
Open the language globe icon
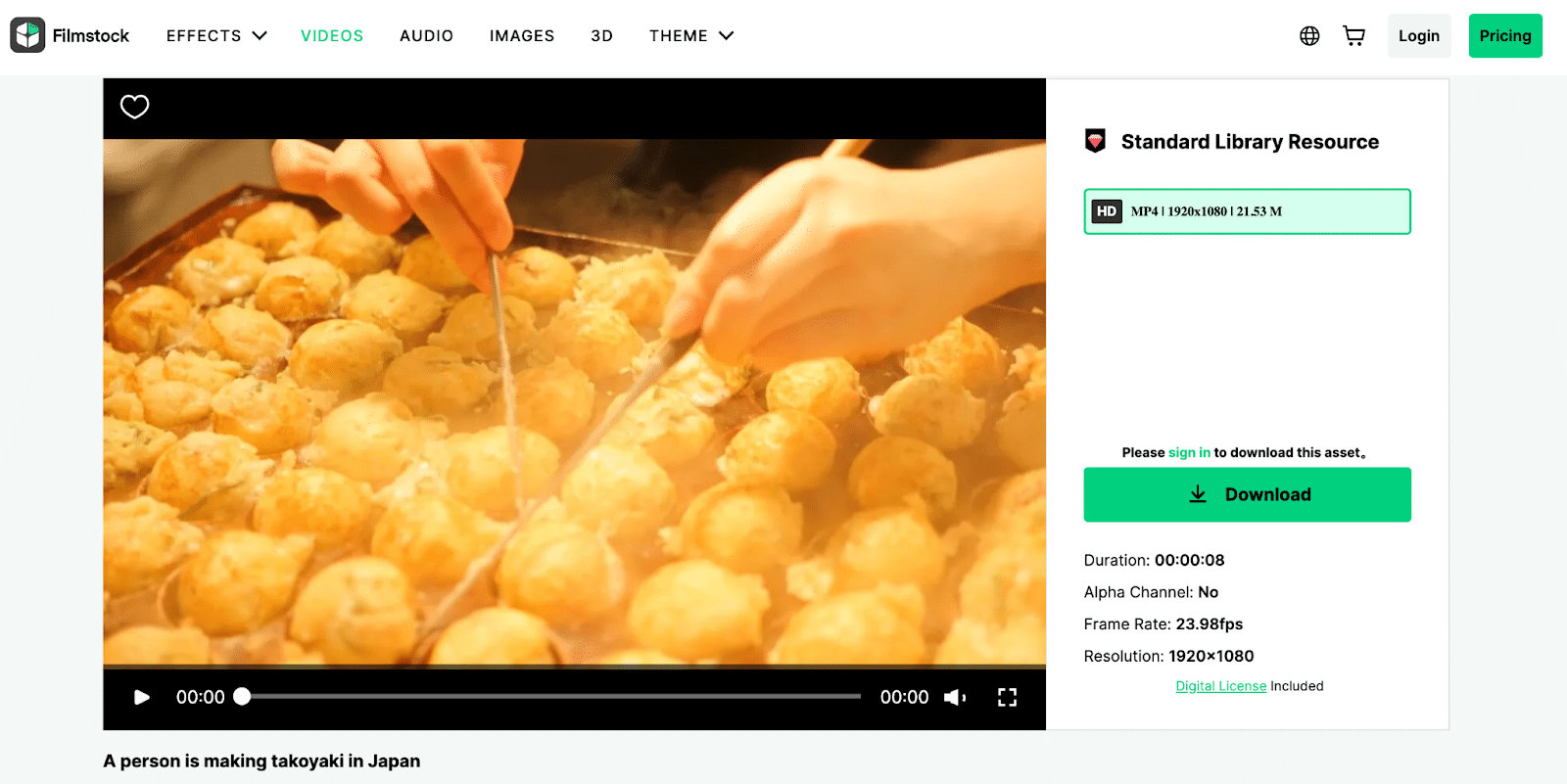(1309, 36)
